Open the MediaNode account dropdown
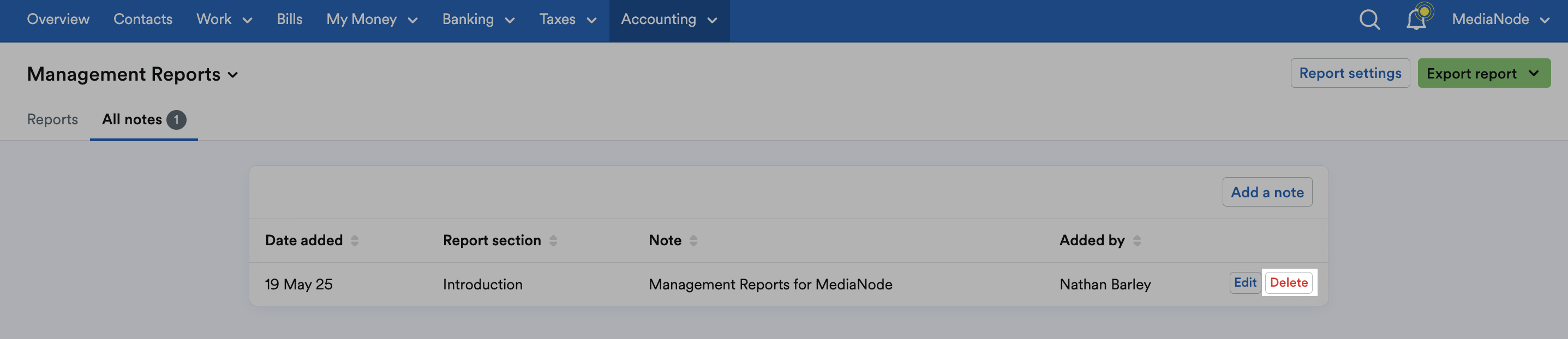The image size is (1568, 339). (x=1500, y=20)
